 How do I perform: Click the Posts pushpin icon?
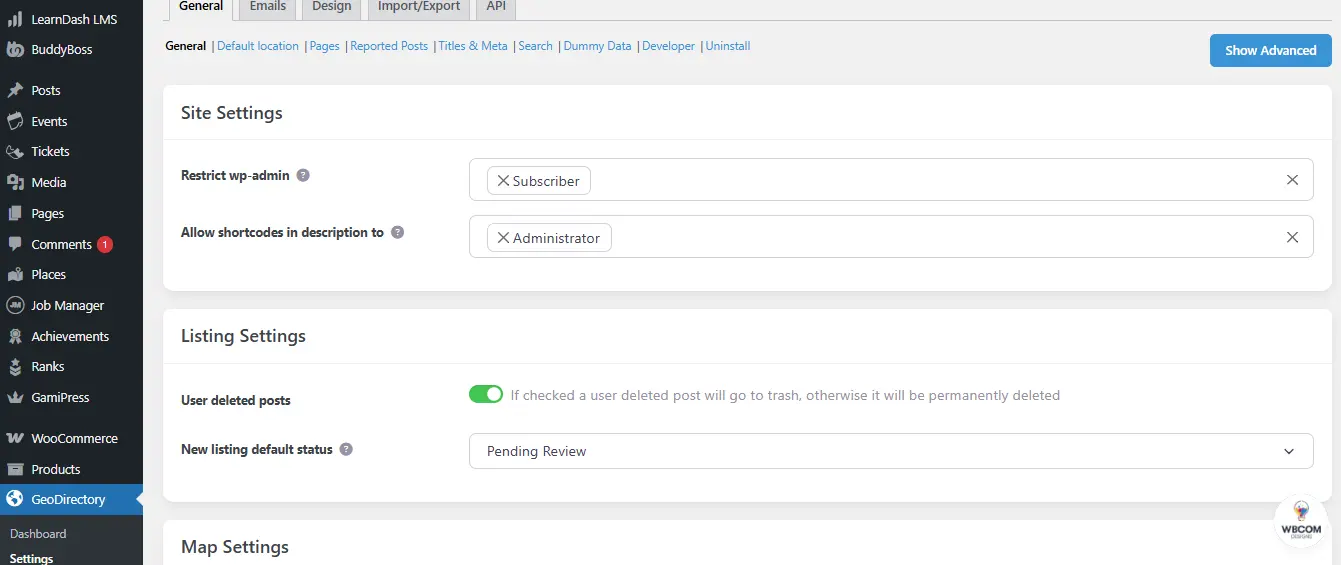click(x=15, y=90)
